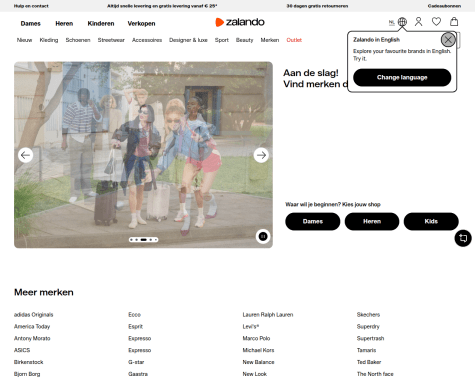
Task: Select the red Outlet category
Action: click(294, 40)
